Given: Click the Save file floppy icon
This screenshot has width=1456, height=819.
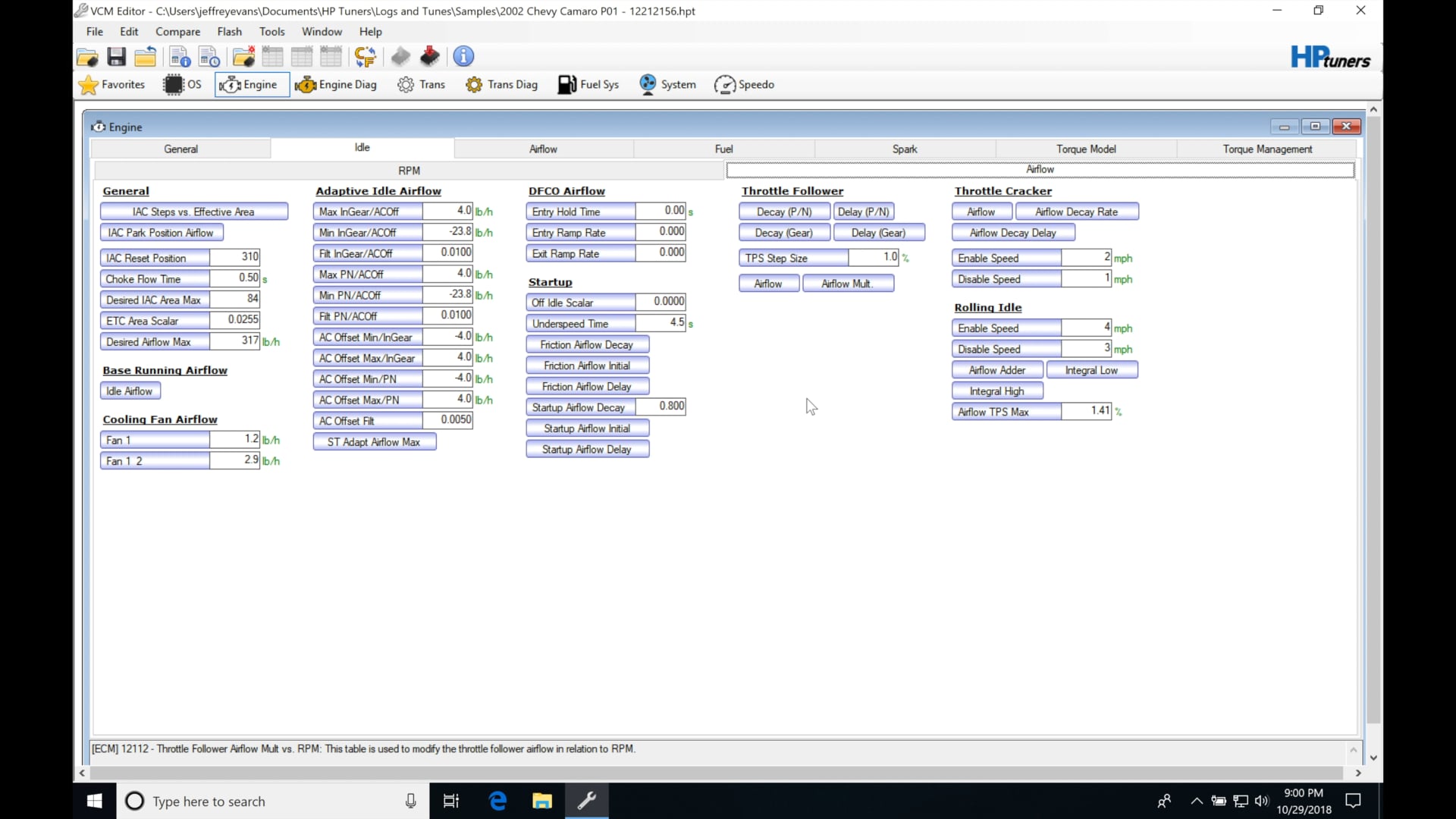Looking at the screenshot, I should point(116,57).
